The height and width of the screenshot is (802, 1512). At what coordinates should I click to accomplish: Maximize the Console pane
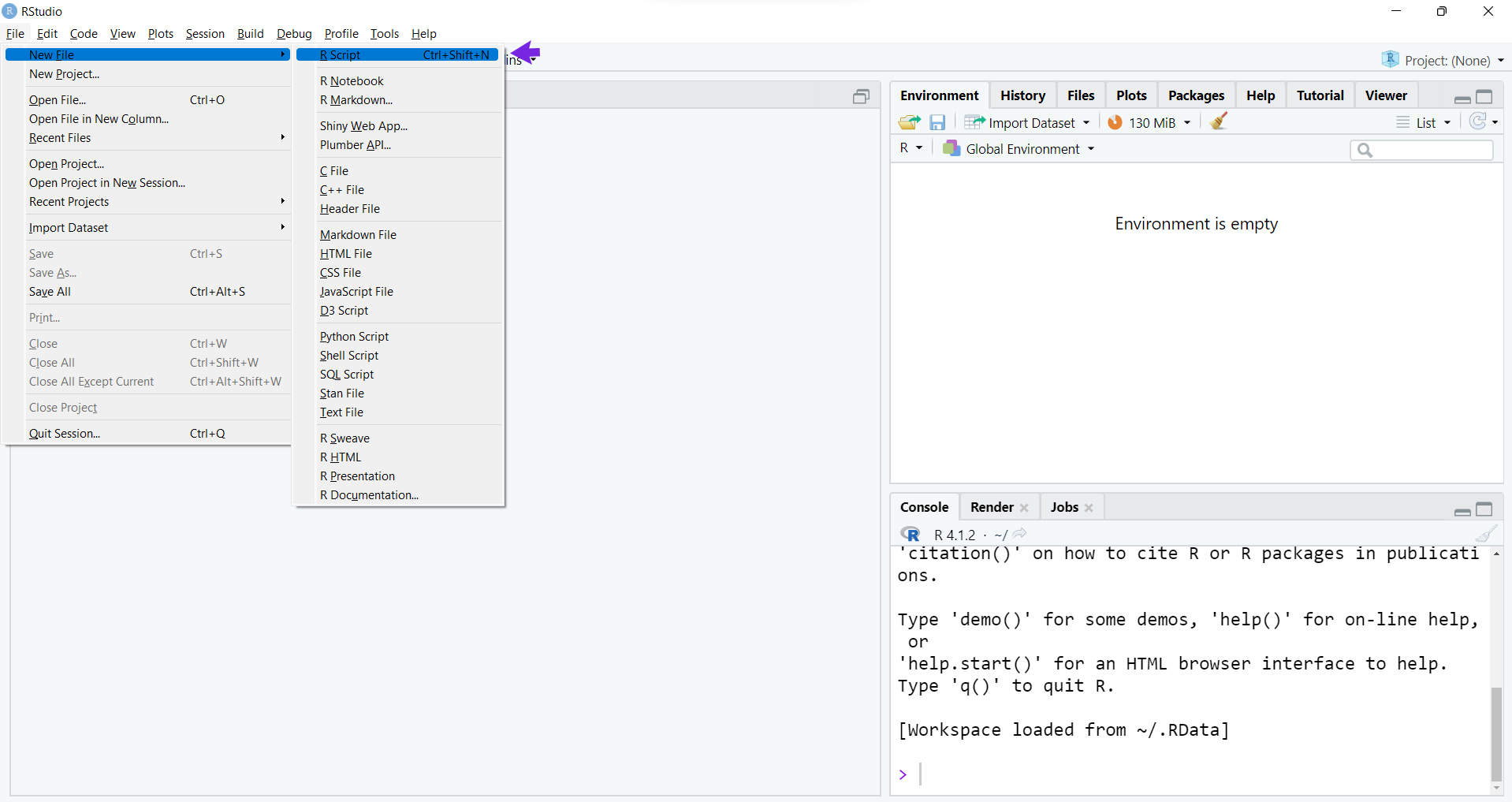pyautogui.click(x=1485, y=509)
